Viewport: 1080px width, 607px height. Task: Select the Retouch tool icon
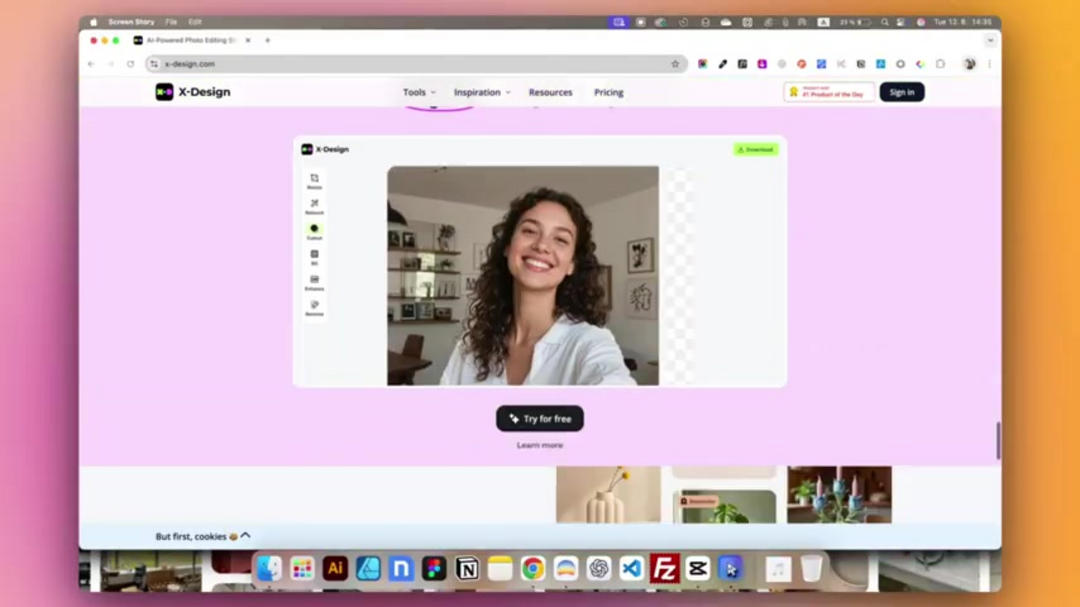point(314,204)
